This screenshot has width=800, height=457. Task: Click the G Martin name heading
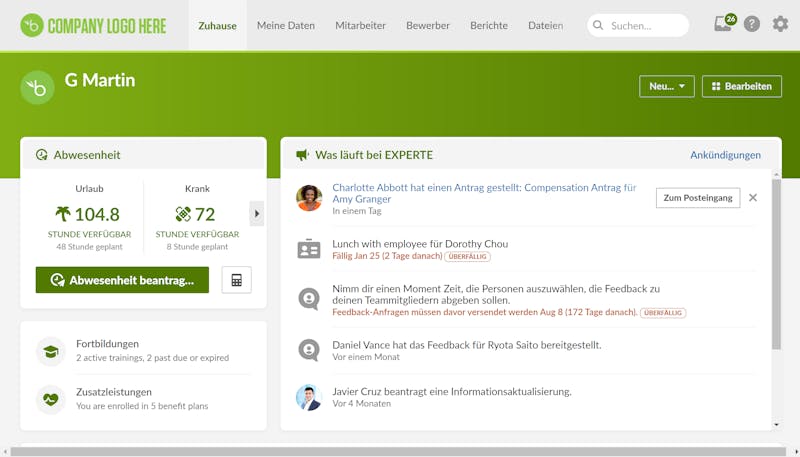pyautogui.click(x=100, y=80)
